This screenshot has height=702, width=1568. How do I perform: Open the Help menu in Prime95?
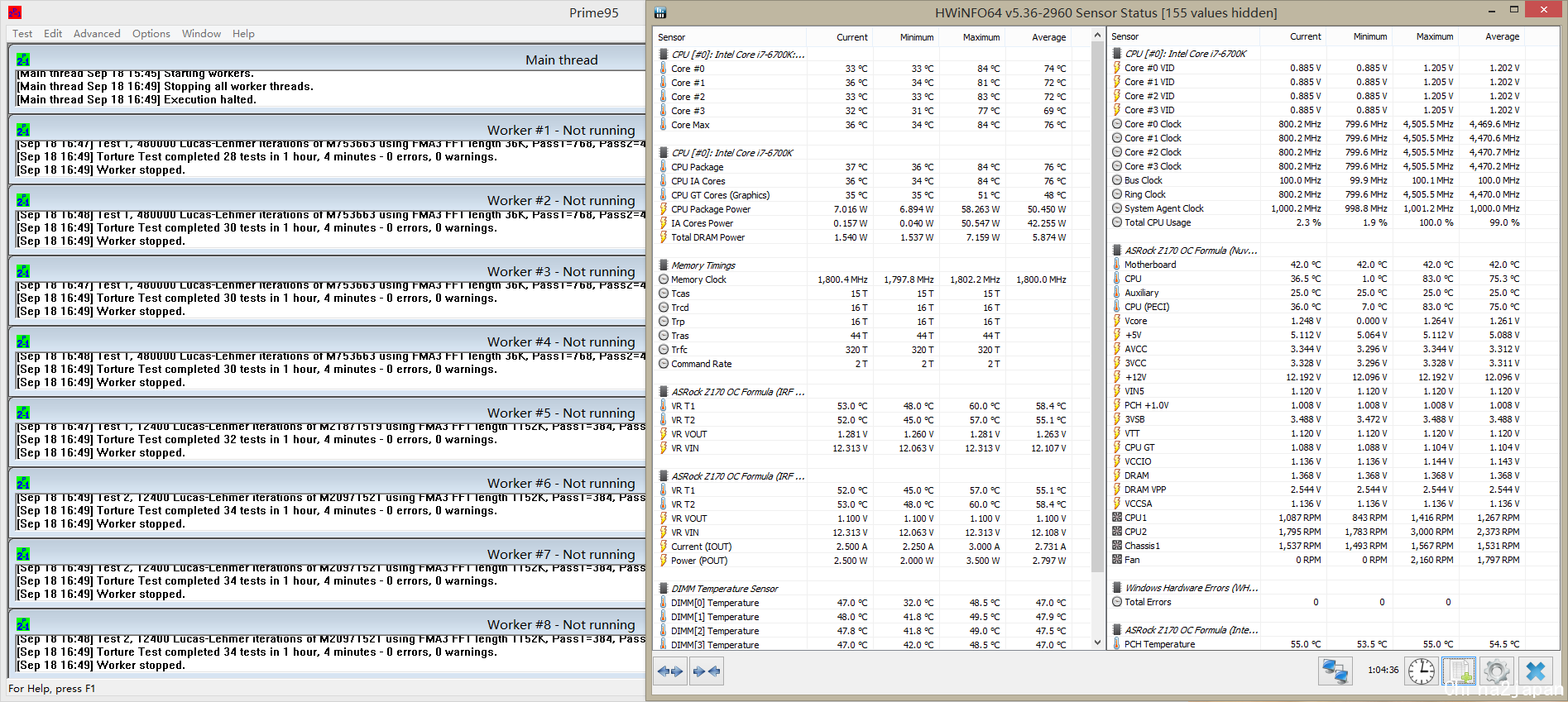point(243,34)
